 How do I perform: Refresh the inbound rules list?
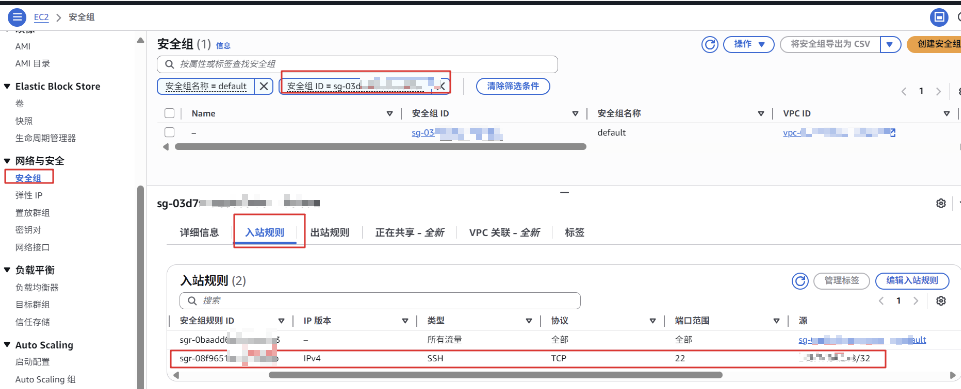point(800,281)
